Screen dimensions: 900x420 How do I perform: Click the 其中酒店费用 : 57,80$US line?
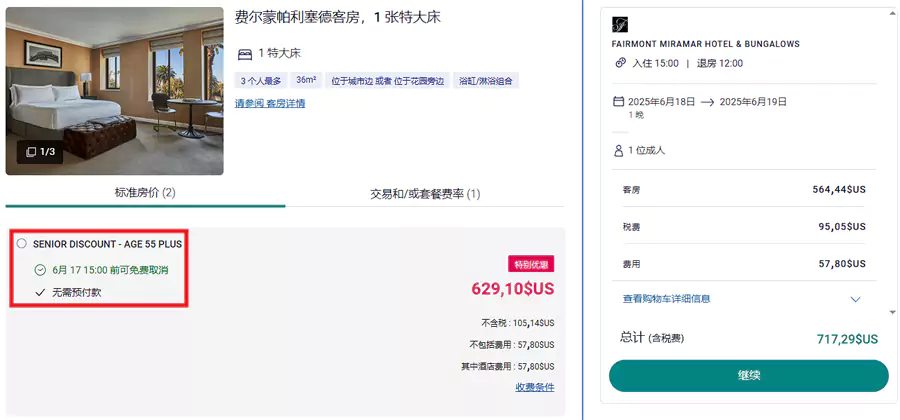[x=507, y=366]
